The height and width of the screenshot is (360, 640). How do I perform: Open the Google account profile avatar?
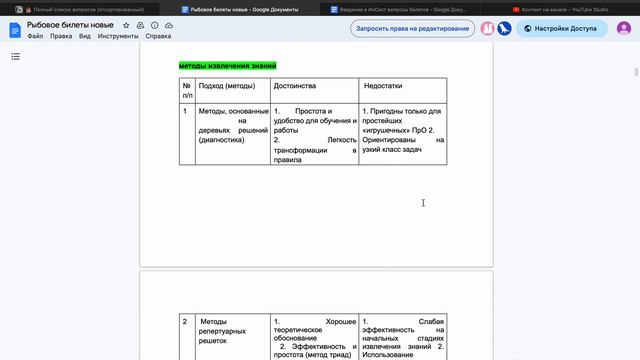[x=624, y=29]
